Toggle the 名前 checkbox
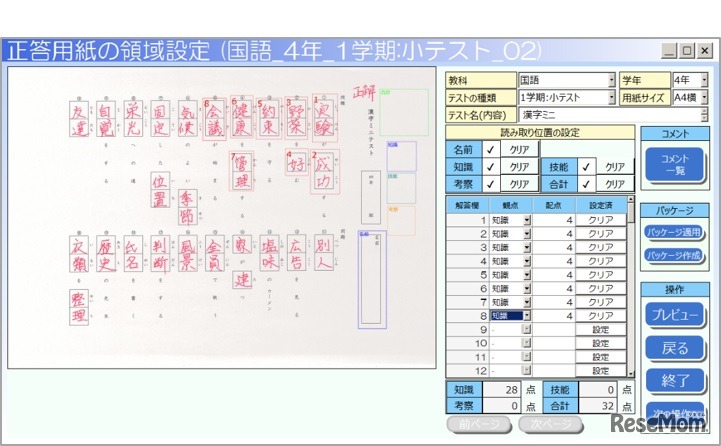The height and width of the screenshot is (446, 721). tap(491, 149)
